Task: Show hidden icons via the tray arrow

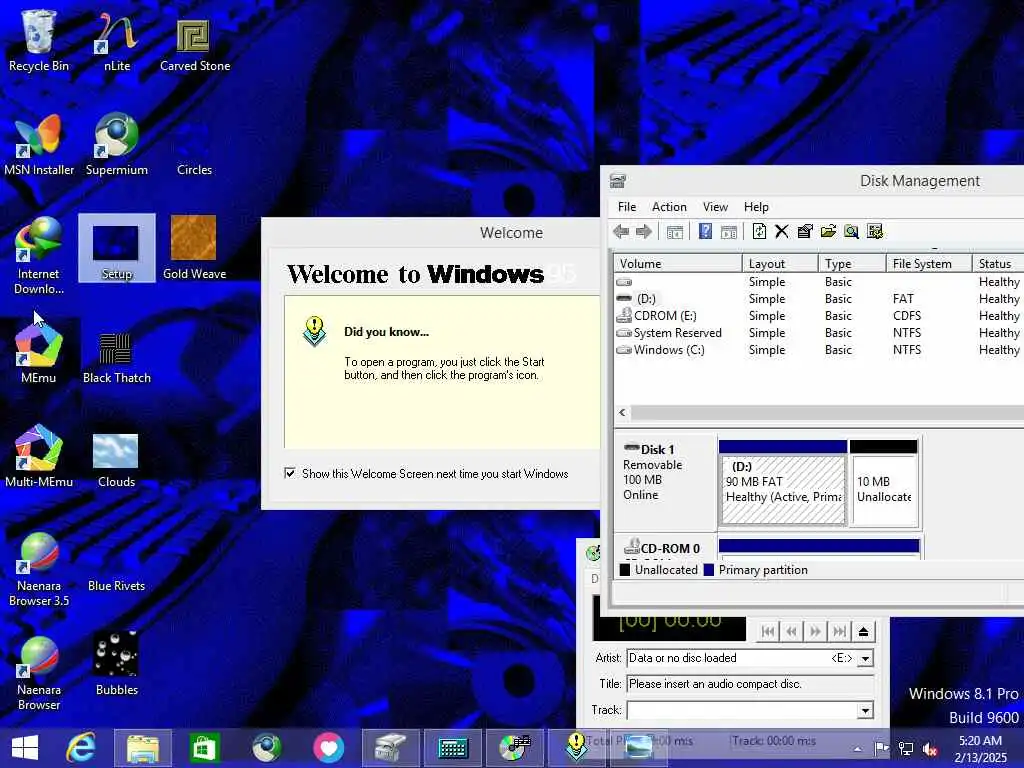Action: (x=857, y=748)
